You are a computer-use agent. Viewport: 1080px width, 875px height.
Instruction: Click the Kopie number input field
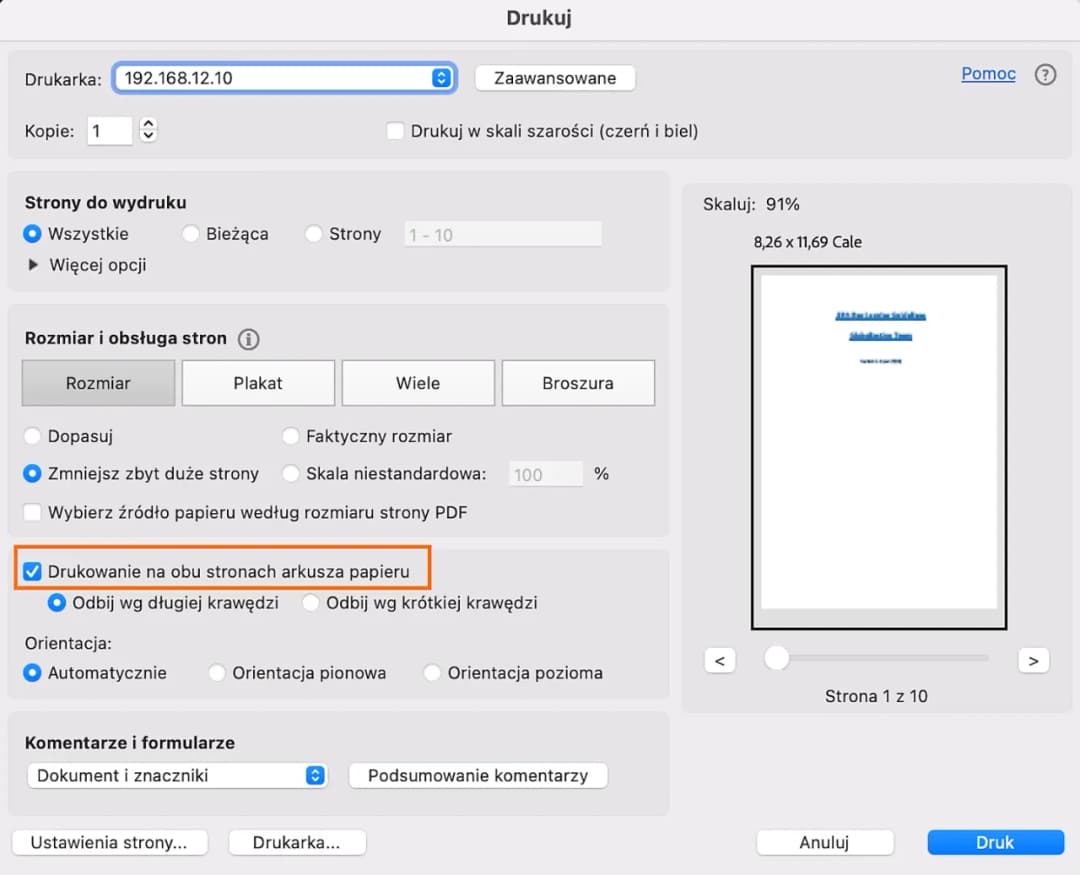(109, 131)
